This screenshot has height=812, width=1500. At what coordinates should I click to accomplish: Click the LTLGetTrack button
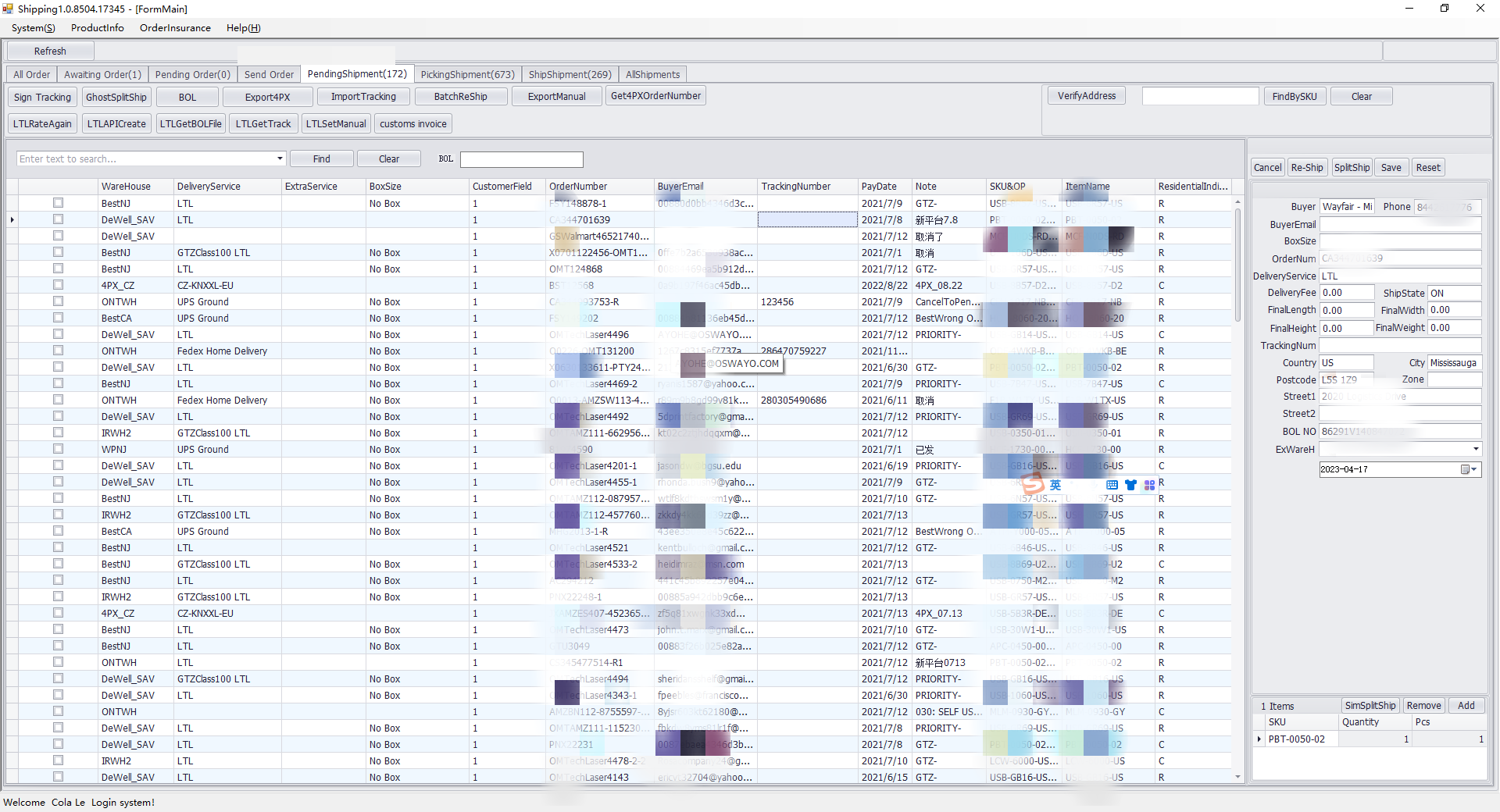[263, 124]
